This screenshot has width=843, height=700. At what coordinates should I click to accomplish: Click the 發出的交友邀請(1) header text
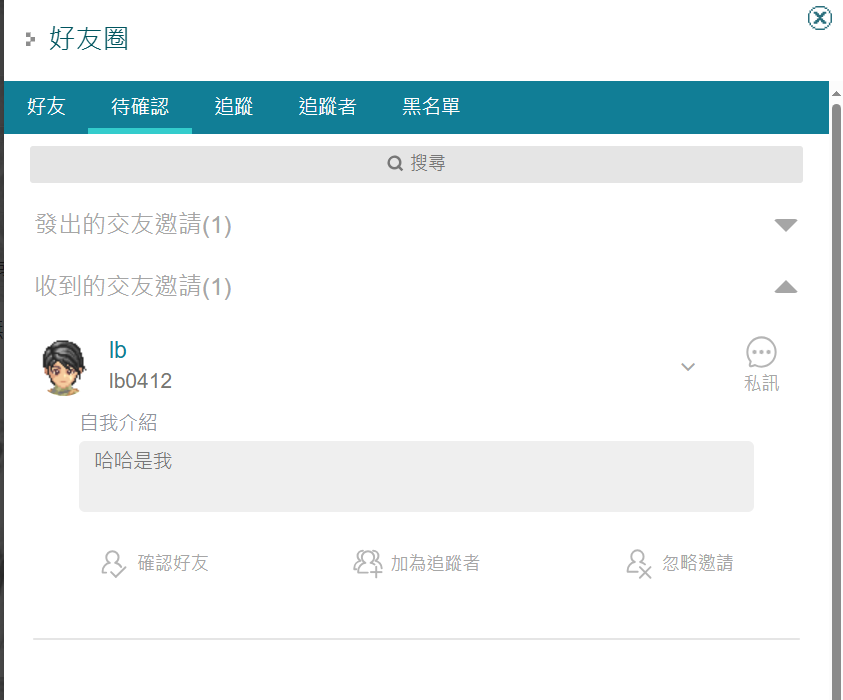(x=133, y=225)
